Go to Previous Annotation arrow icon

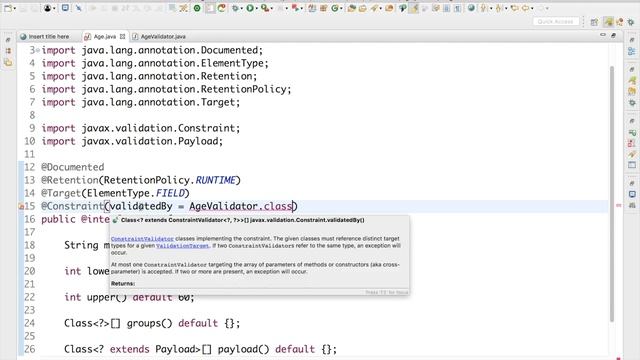[499, 8]
